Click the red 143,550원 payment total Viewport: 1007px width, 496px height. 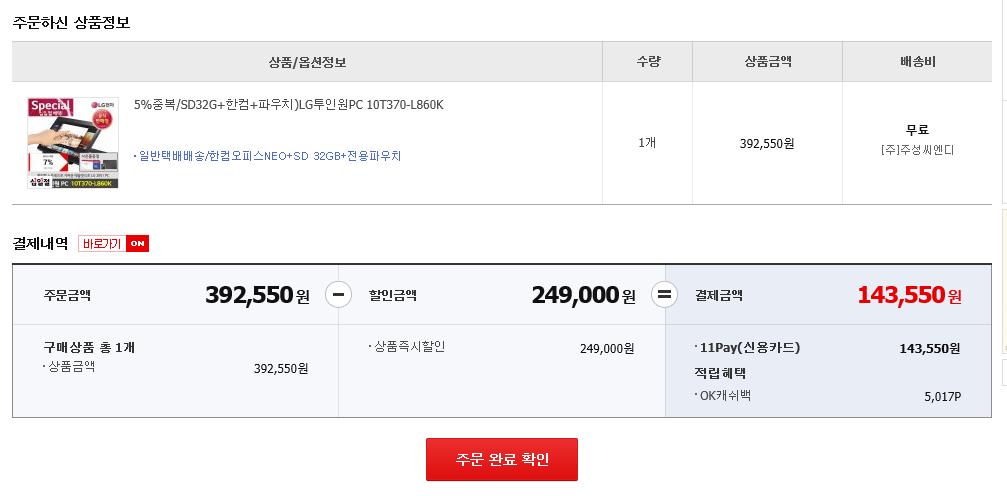coord(908,295)
